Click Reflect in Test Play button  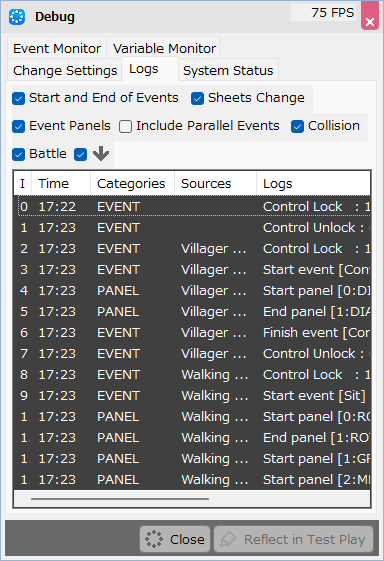pyautogui.click(x=293, y=539)
